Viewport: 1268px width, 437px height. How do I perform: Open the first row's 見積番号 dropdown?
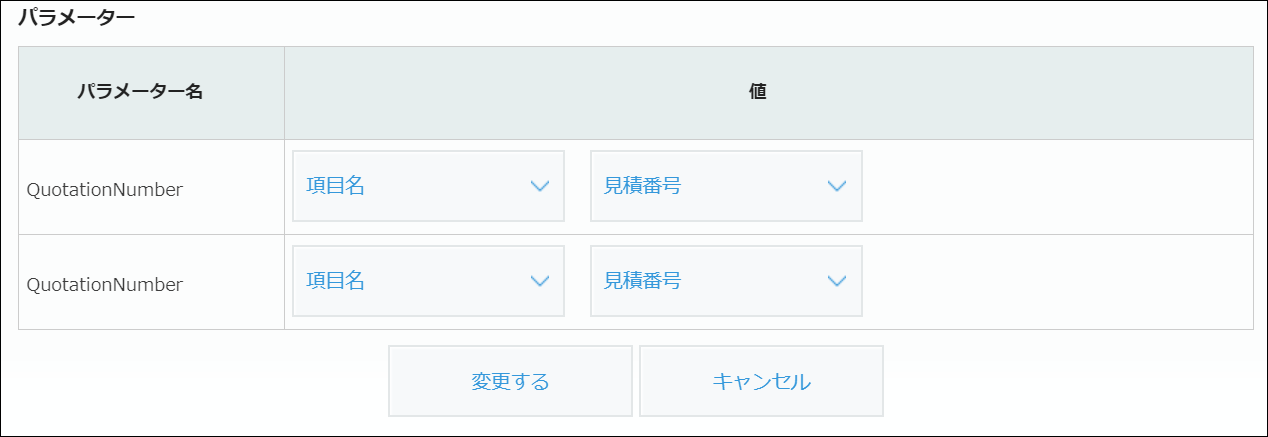pos(726,186)
